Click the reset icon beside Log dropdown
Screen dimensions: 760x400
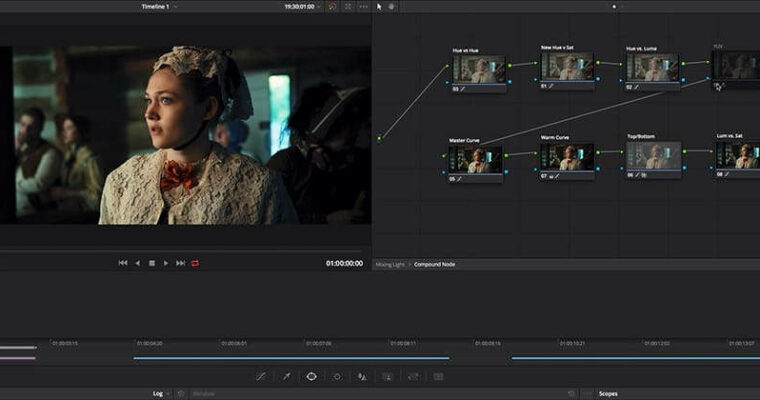click(181, 394)
